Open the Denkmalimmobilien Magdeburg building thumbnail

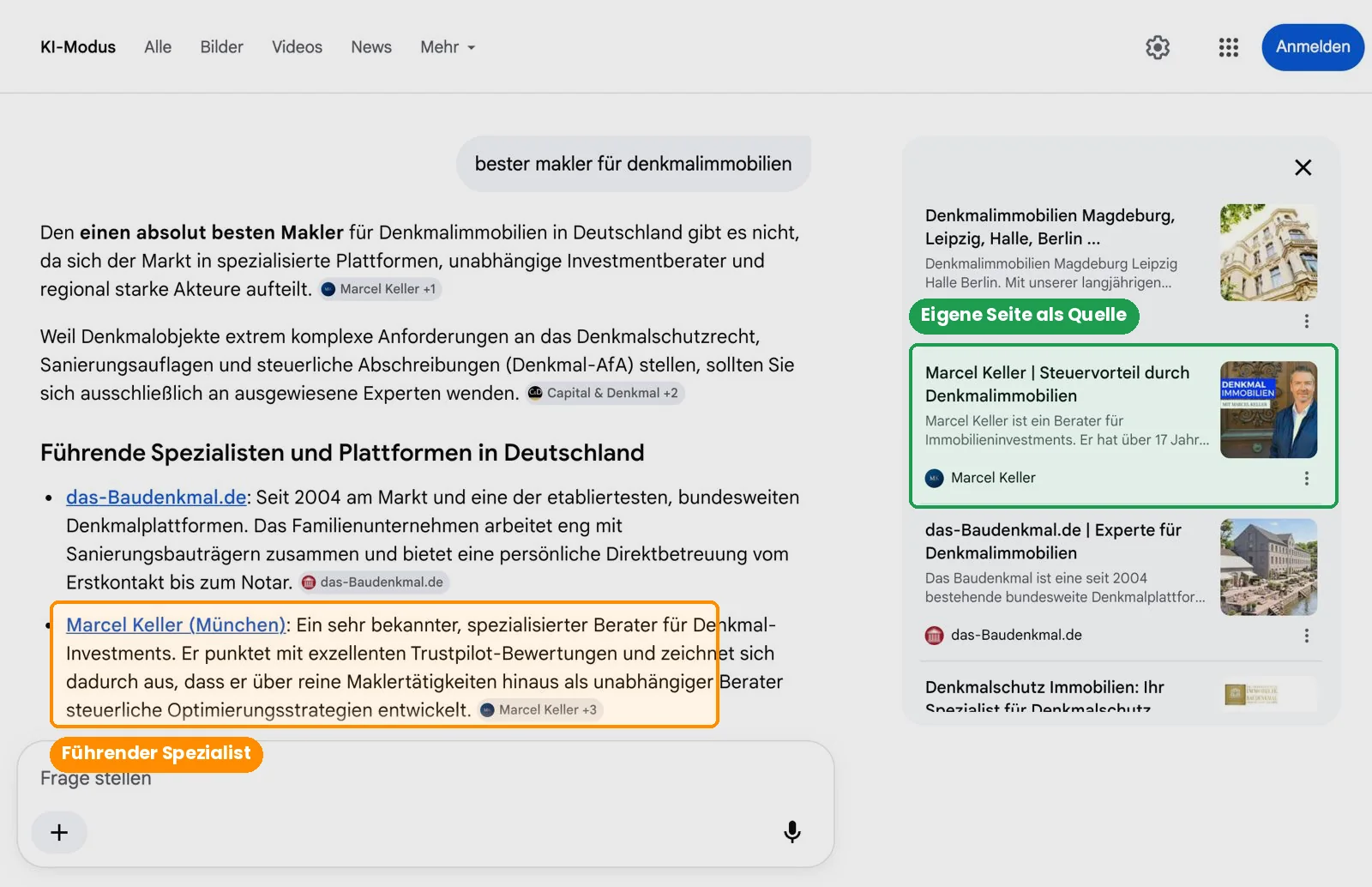(1269, 252)
